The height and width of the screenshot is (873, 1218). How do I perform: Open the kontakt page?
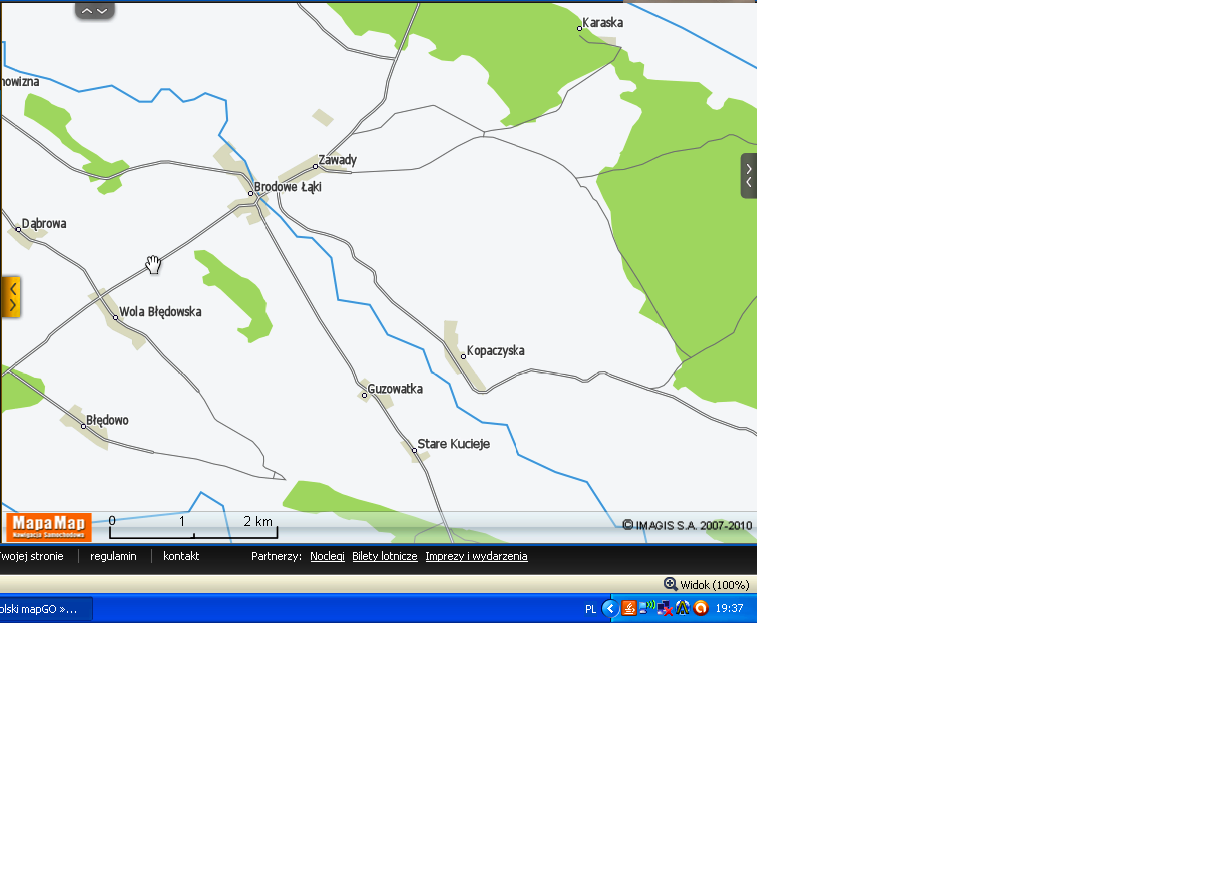181,556
